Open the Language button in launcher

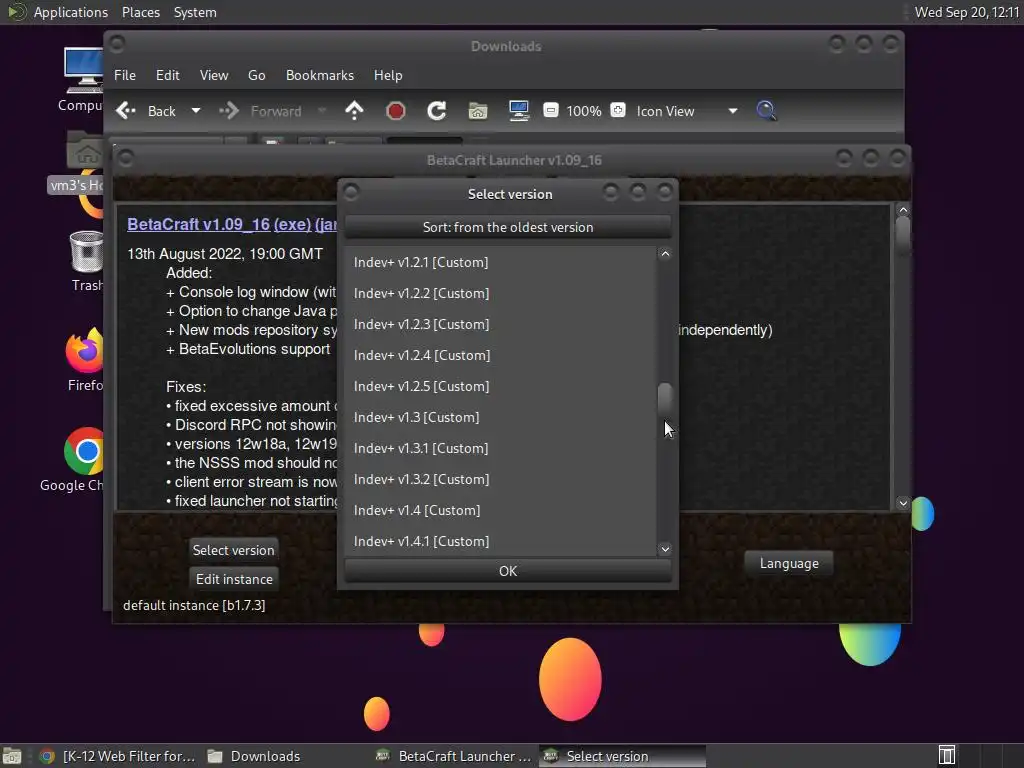pos(789,563)
